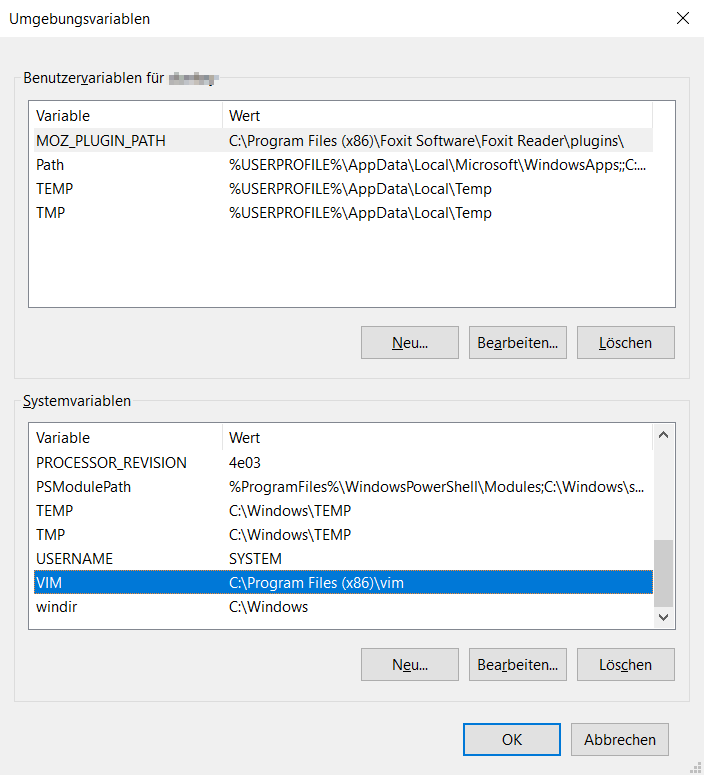
Task: Click the system variables scrollbar up arrow
Action: tap(663, 435)
